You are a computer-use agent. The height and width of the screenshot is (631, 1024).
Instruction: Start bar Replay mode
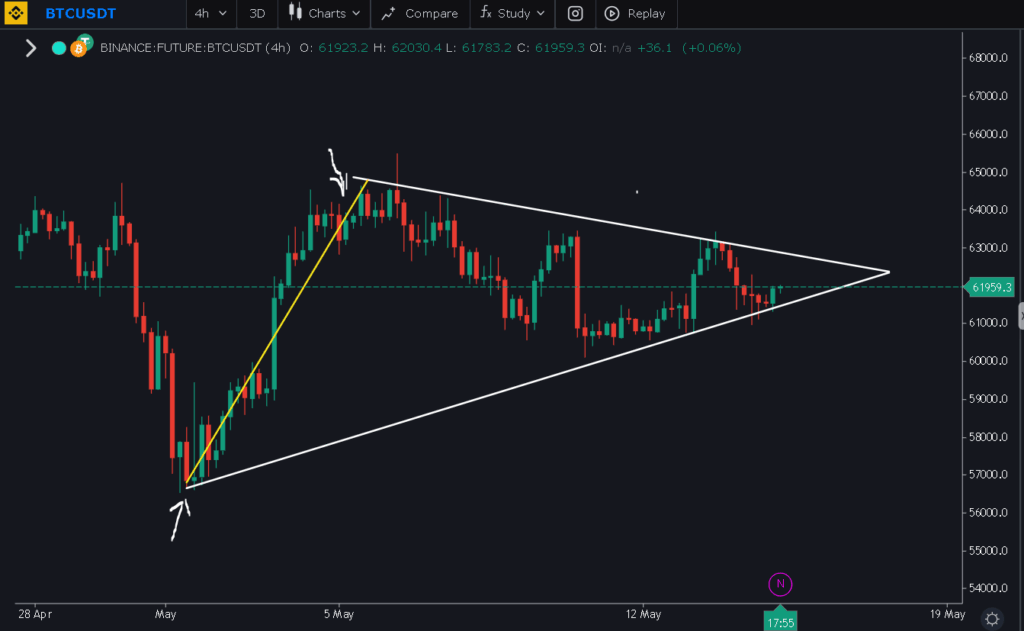[635, 14]
